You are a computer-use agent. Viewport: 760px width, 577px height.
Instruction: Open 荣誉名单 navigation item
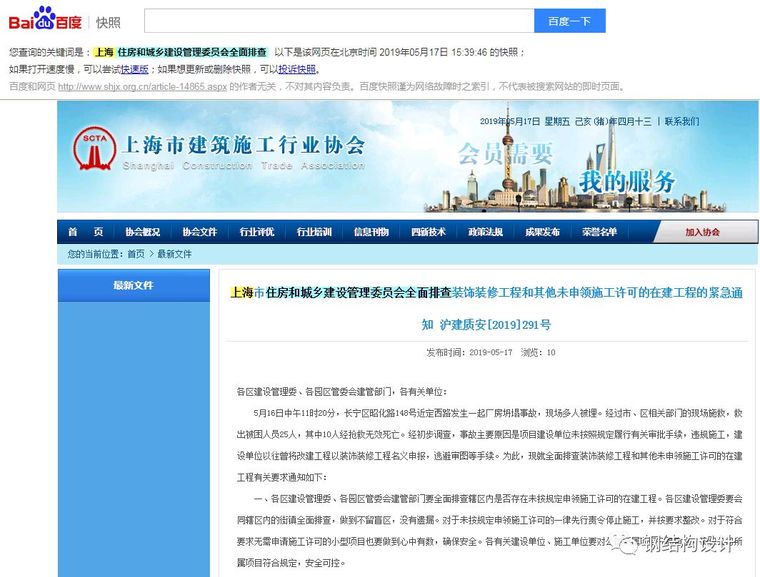coord(600,232)
